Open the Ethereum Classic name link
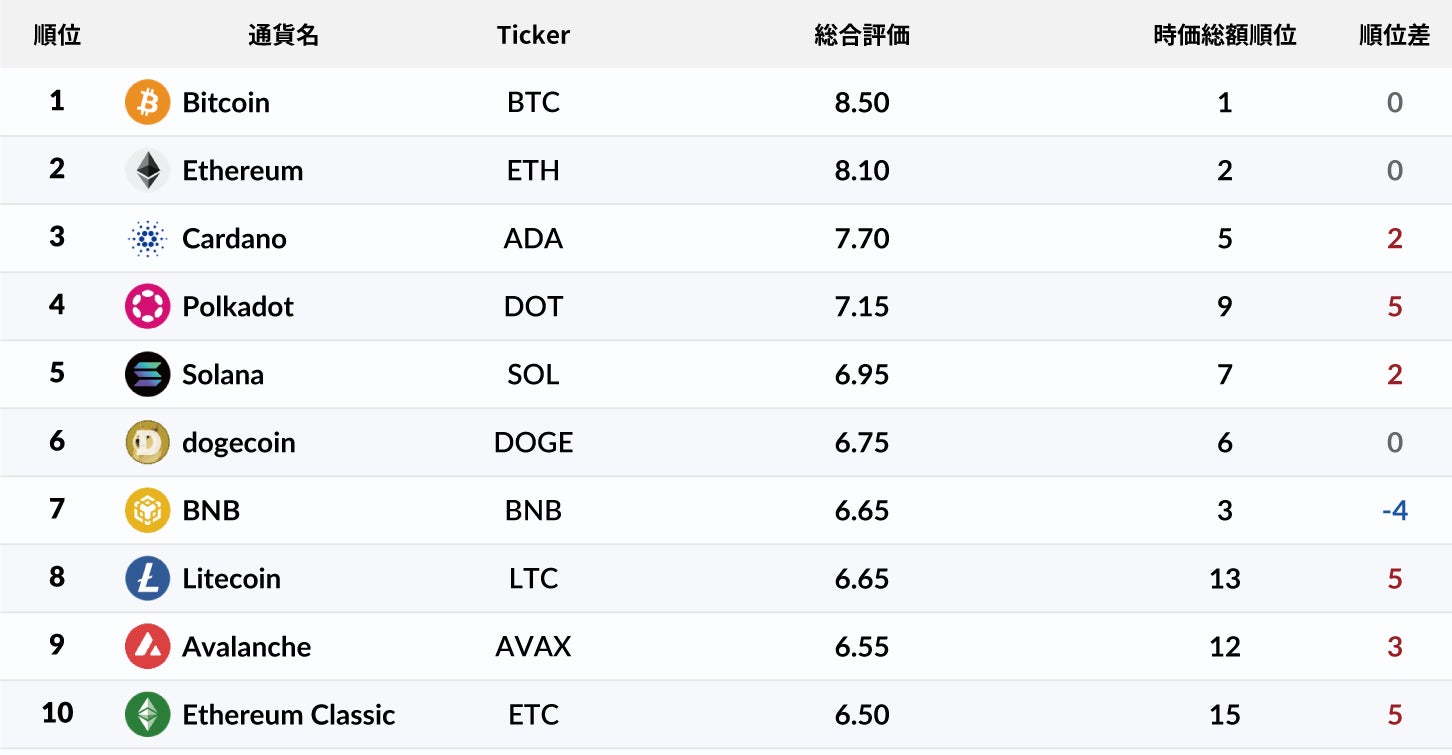This screenshot has width=1452, height=755. [288, 715]
